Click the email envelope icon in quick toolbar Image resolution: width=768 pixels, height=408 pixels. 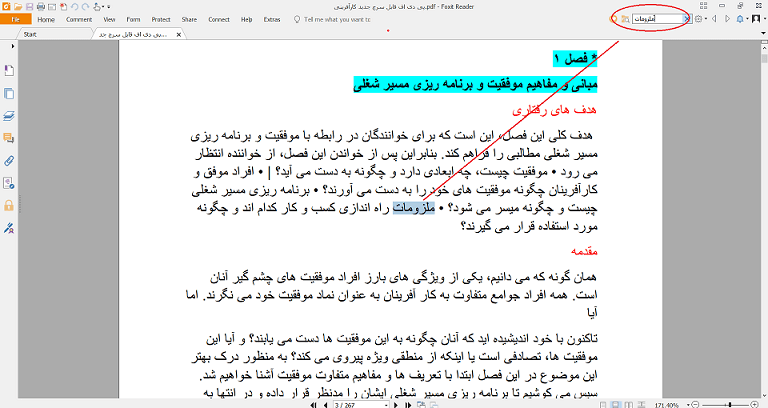point(52,7)
